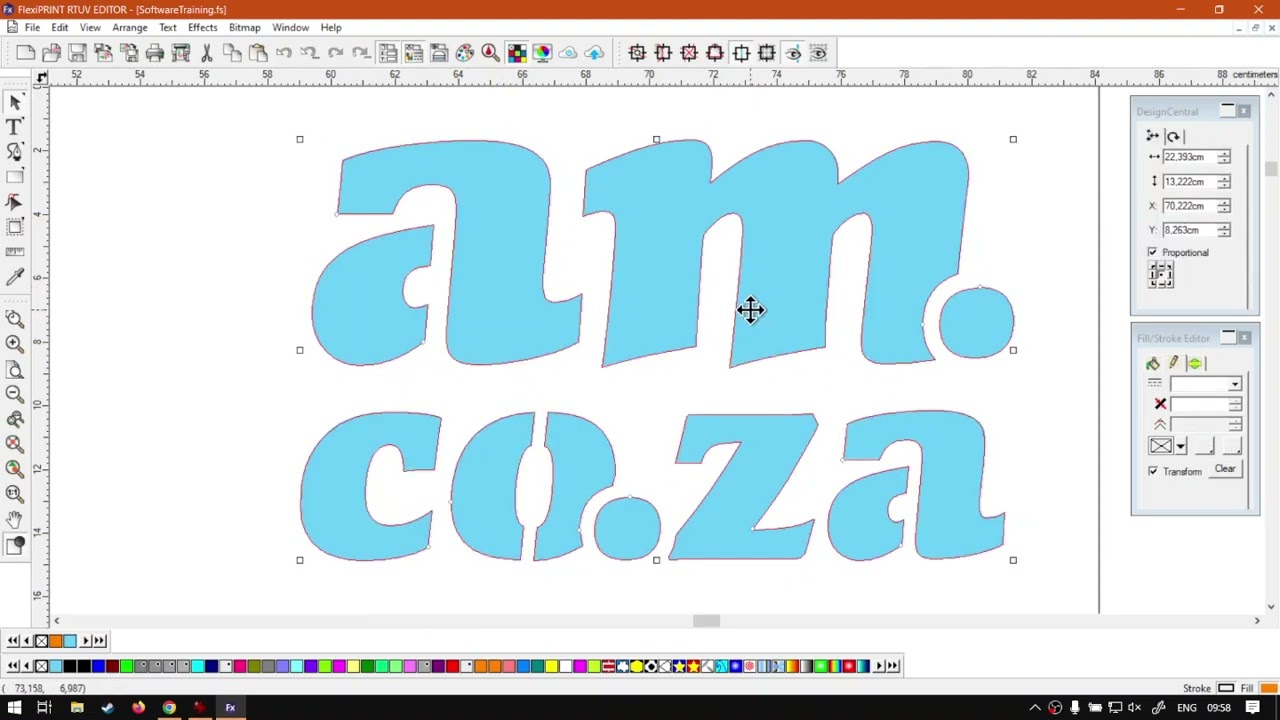Open the stroke style dropdown
Screen dimensions: 1280x720
(x=1236, y=384)
